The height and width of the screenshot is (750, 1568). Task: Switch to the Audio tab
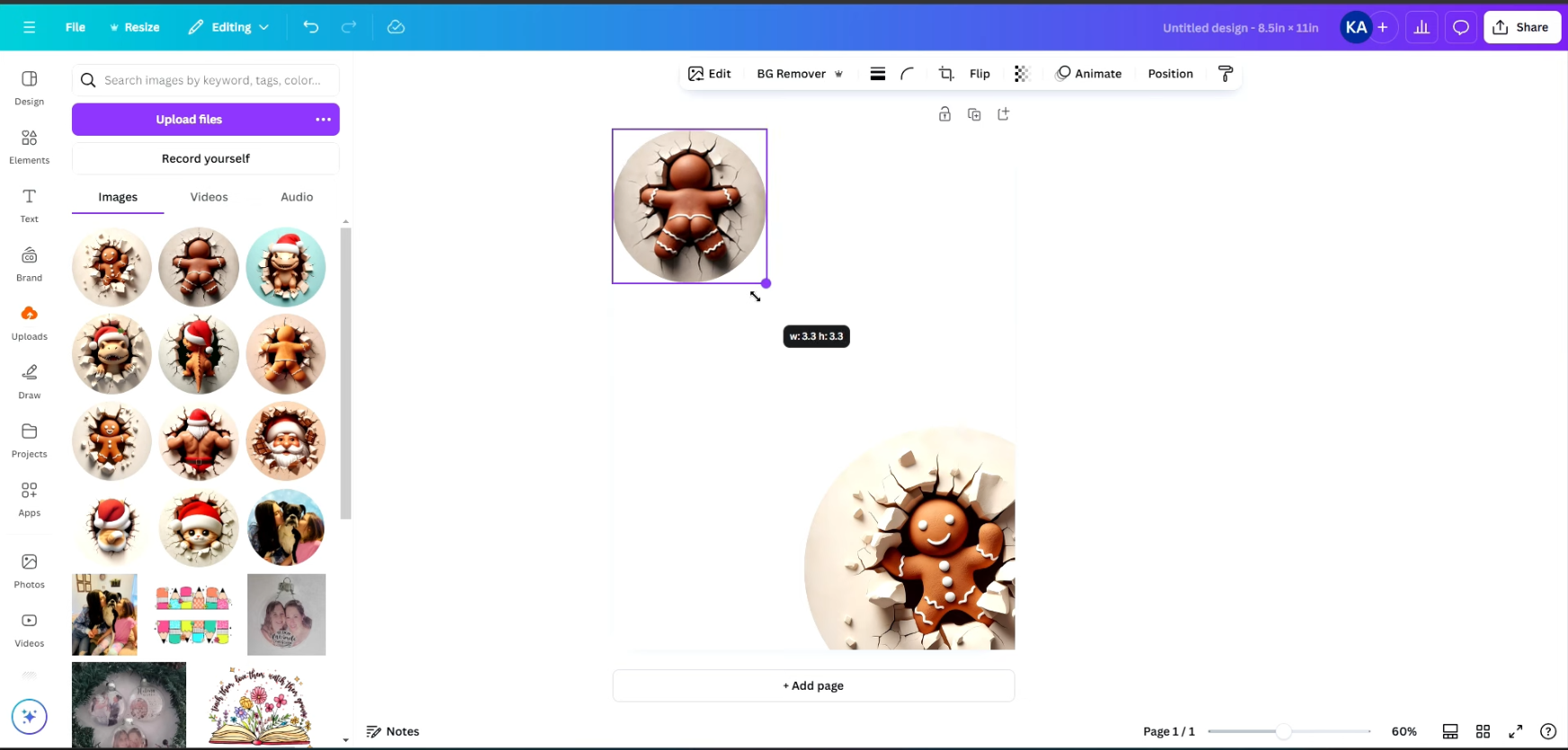tap(297, 197)
